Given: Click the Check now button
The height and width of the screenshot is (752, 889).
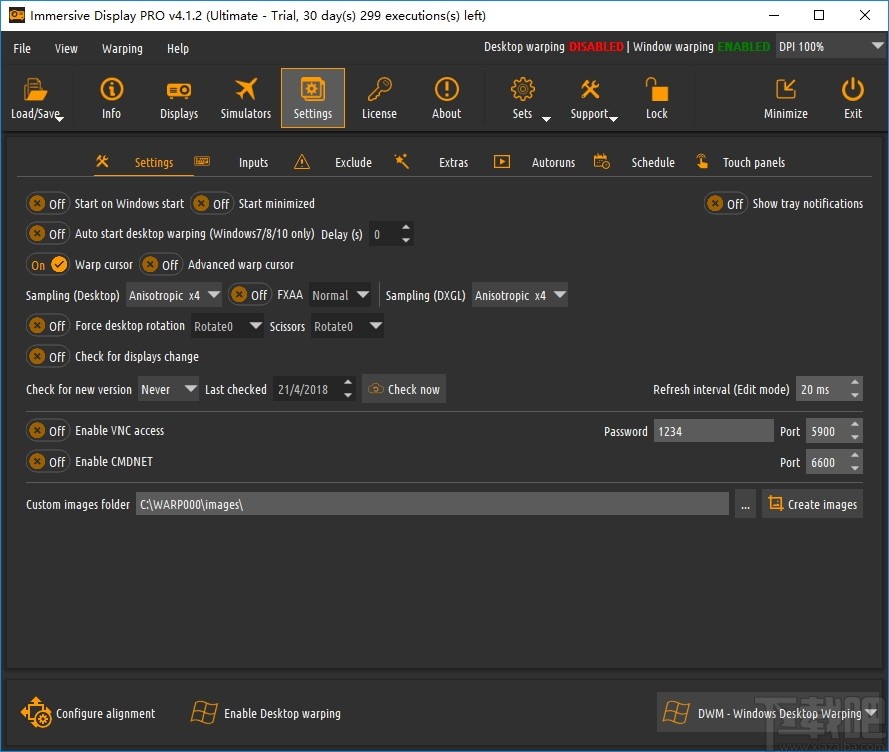Looking at the screenshot, I should pos(404,389).
